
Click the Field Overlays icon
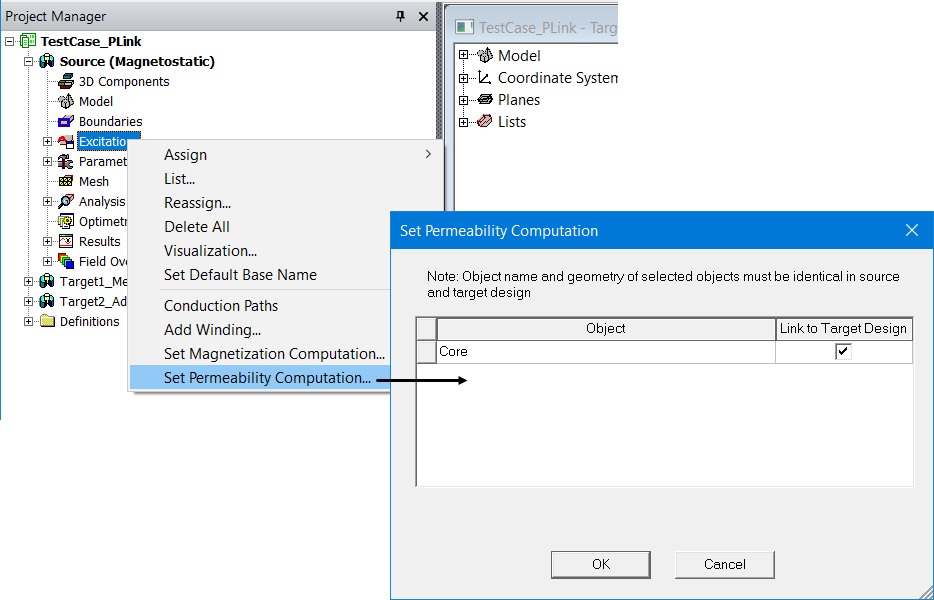pos(66,262)
